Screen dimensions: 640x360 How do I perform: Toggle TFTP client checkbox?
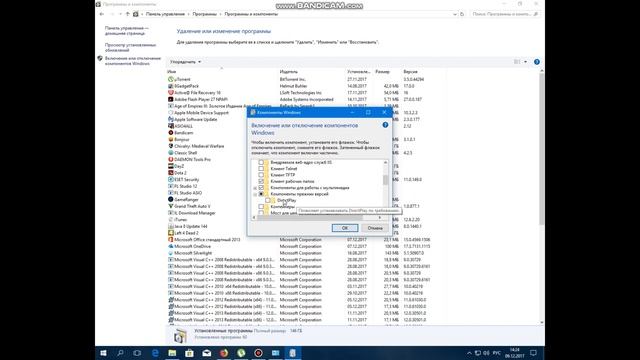261,175
